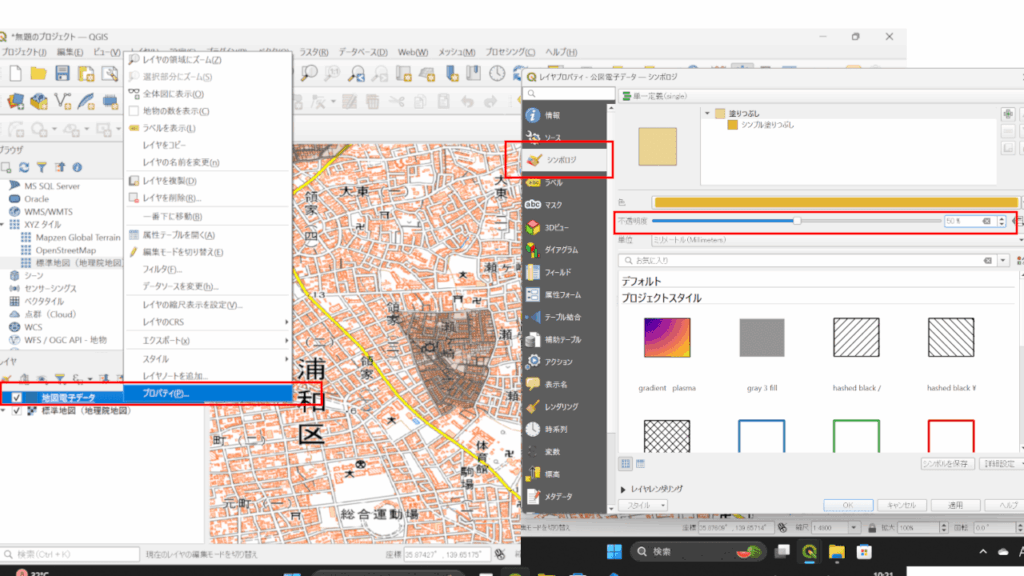Choose レイヤの領域にズーム in context menu
The width and height of the screenshot is (1024, 576).
208,59
